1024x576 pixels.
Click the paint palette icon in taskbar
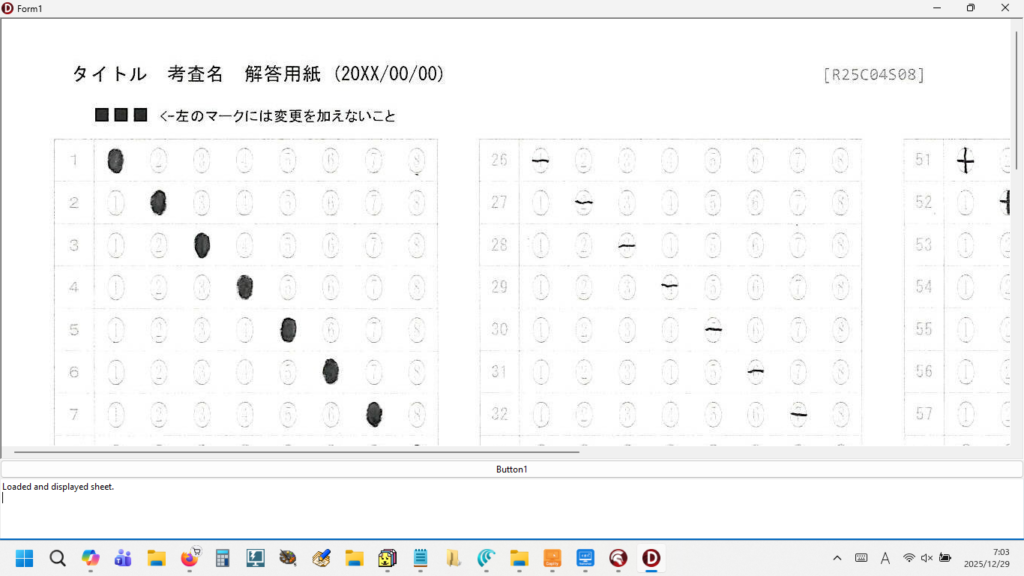click(x=288, y=558)
